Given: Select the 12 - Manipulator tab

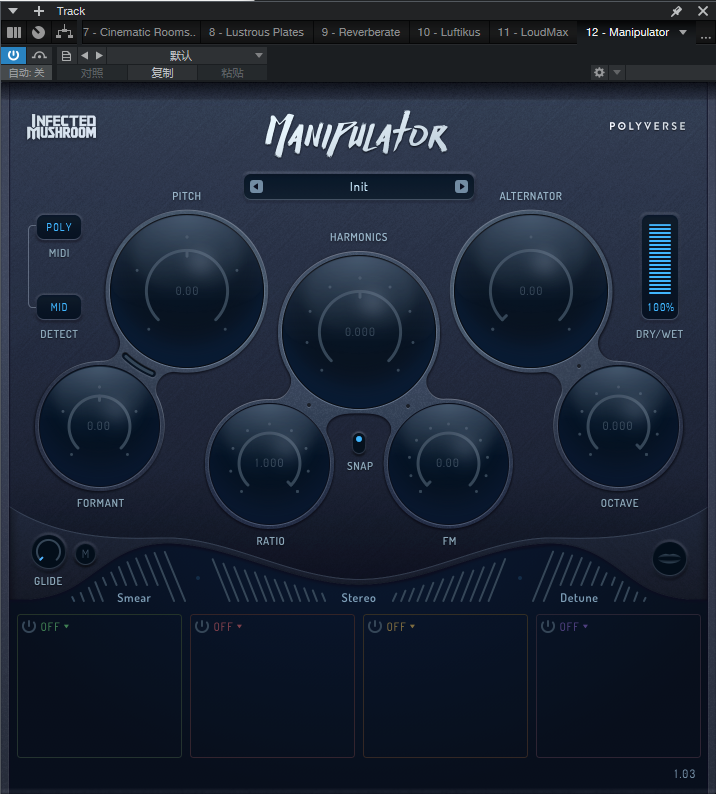Looking at the screenshot, I should (627, 32).
